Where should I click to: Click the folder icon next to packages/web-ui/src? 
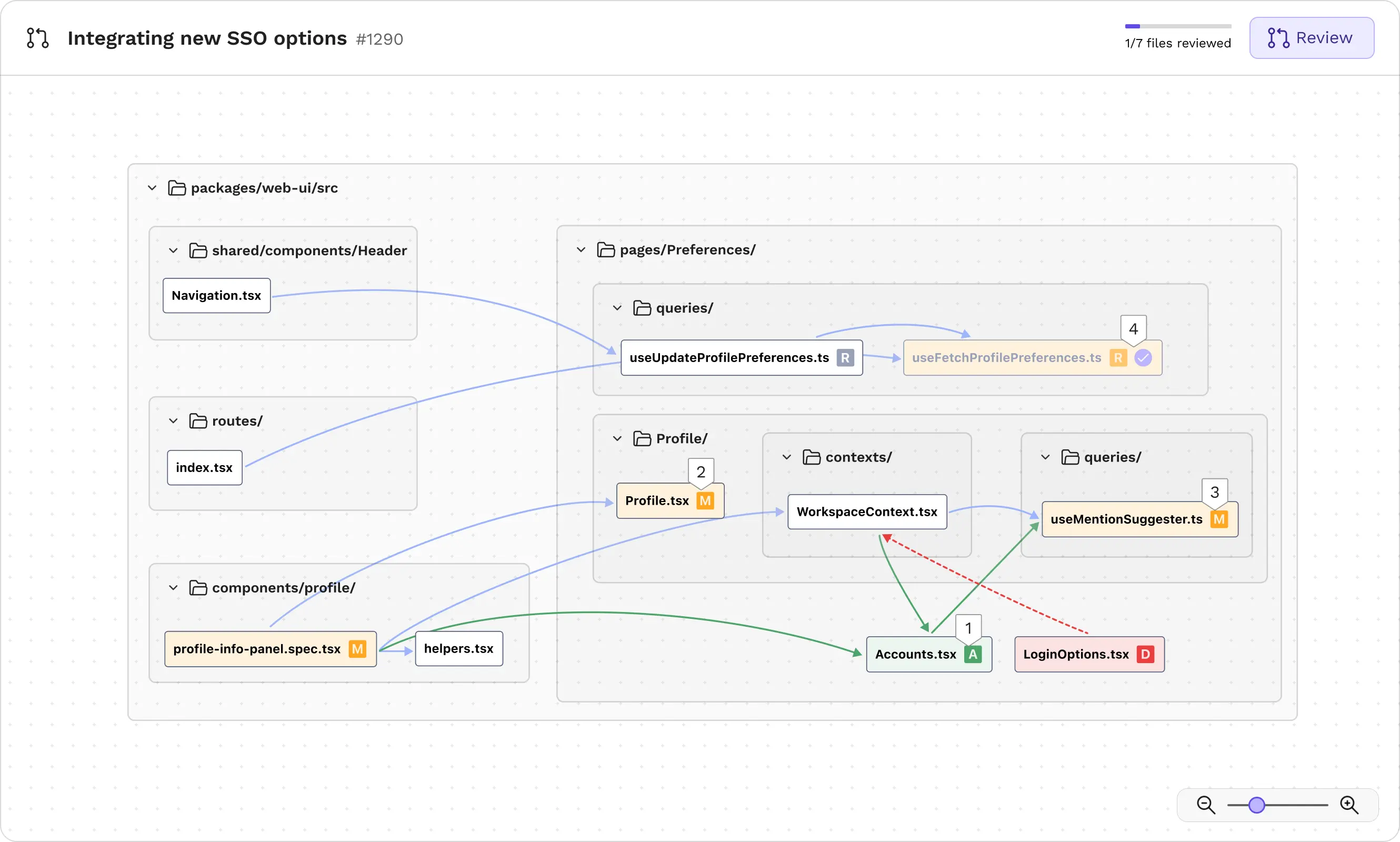pos(176,188)
